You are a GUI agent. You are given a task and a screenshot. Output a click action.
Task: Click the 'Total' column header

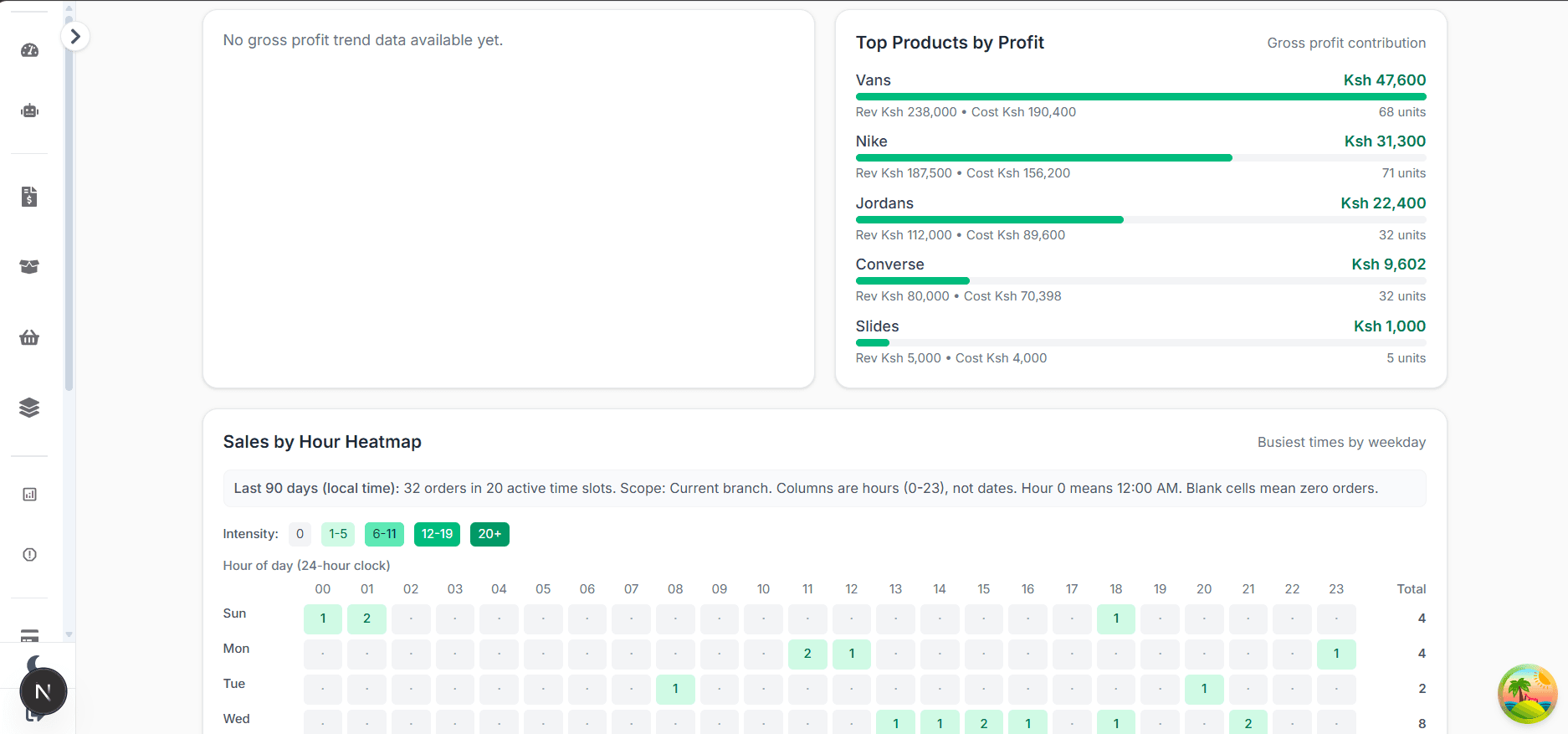(x=1412, y=589)
